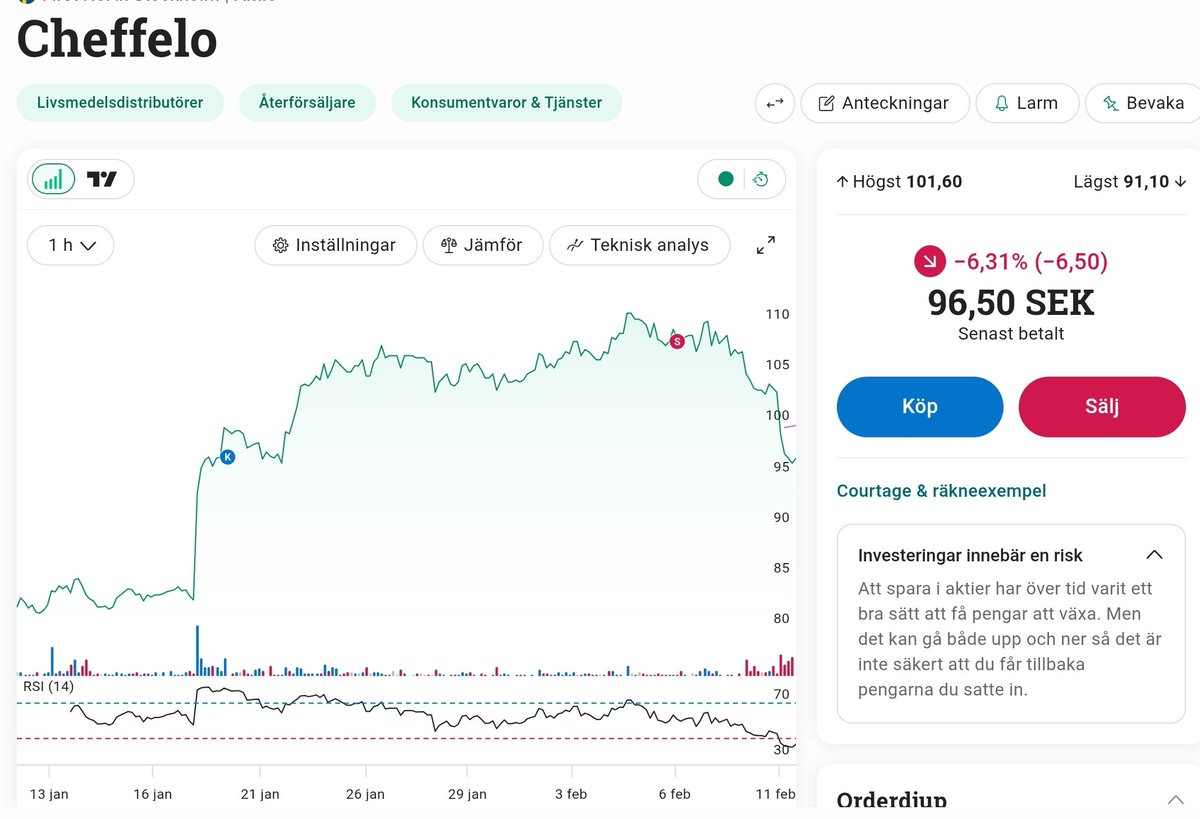Click the 110 price axis label

coord(777,314)
